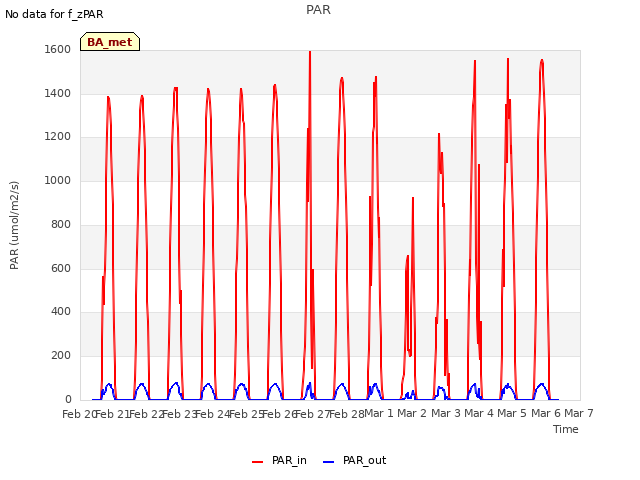
Task: Click the BA_met annotation label
Action: click(110, 42)
